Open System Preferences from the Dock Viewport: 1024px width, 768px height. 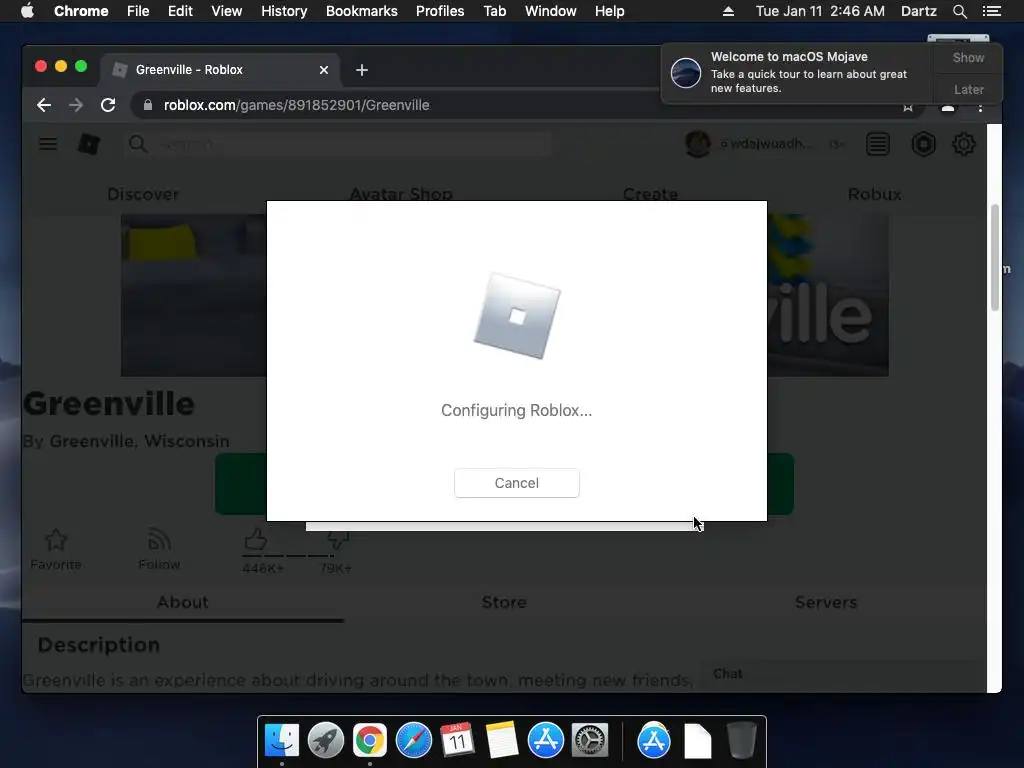point(590,740)
